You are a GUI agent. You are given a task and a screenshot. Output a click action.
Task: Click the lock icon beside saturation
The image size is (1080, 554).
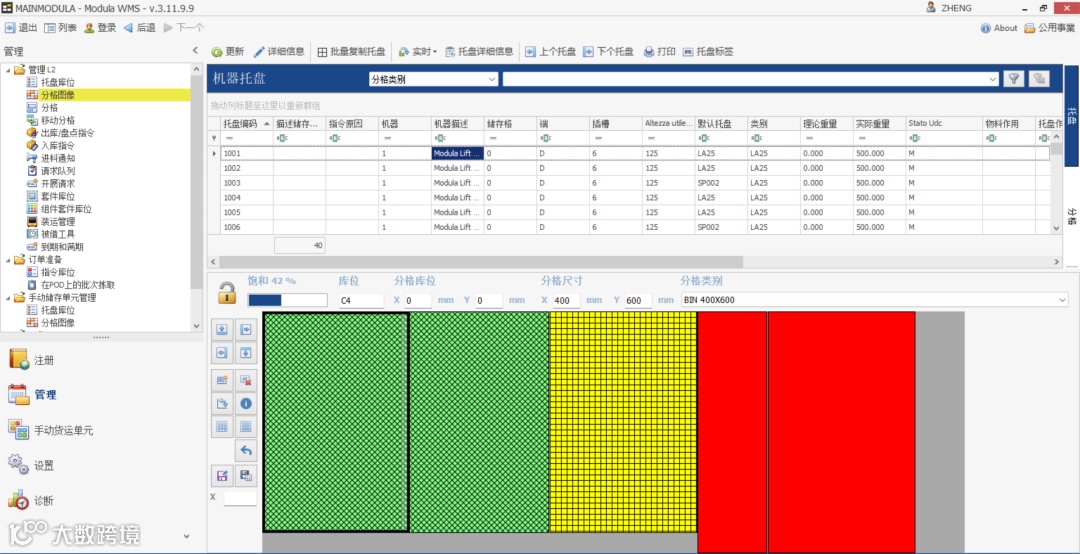(227, 292)
